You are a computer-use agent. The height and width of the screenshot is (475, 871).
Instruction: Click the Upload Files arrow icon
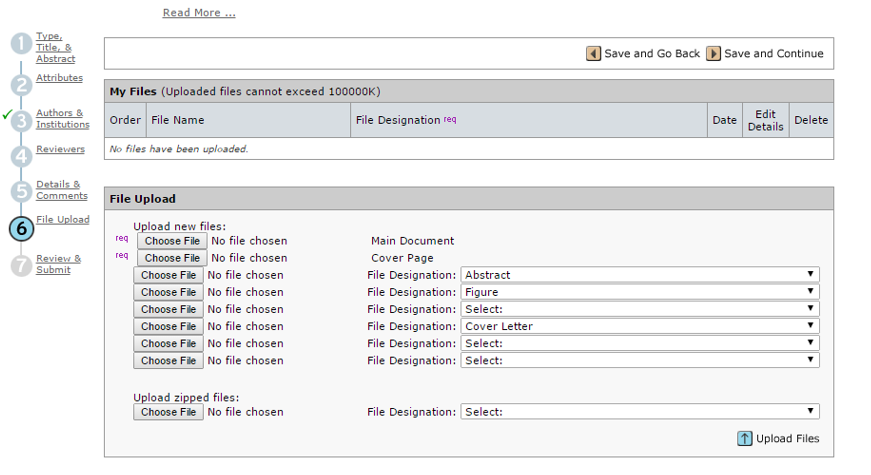pos(745,438)
